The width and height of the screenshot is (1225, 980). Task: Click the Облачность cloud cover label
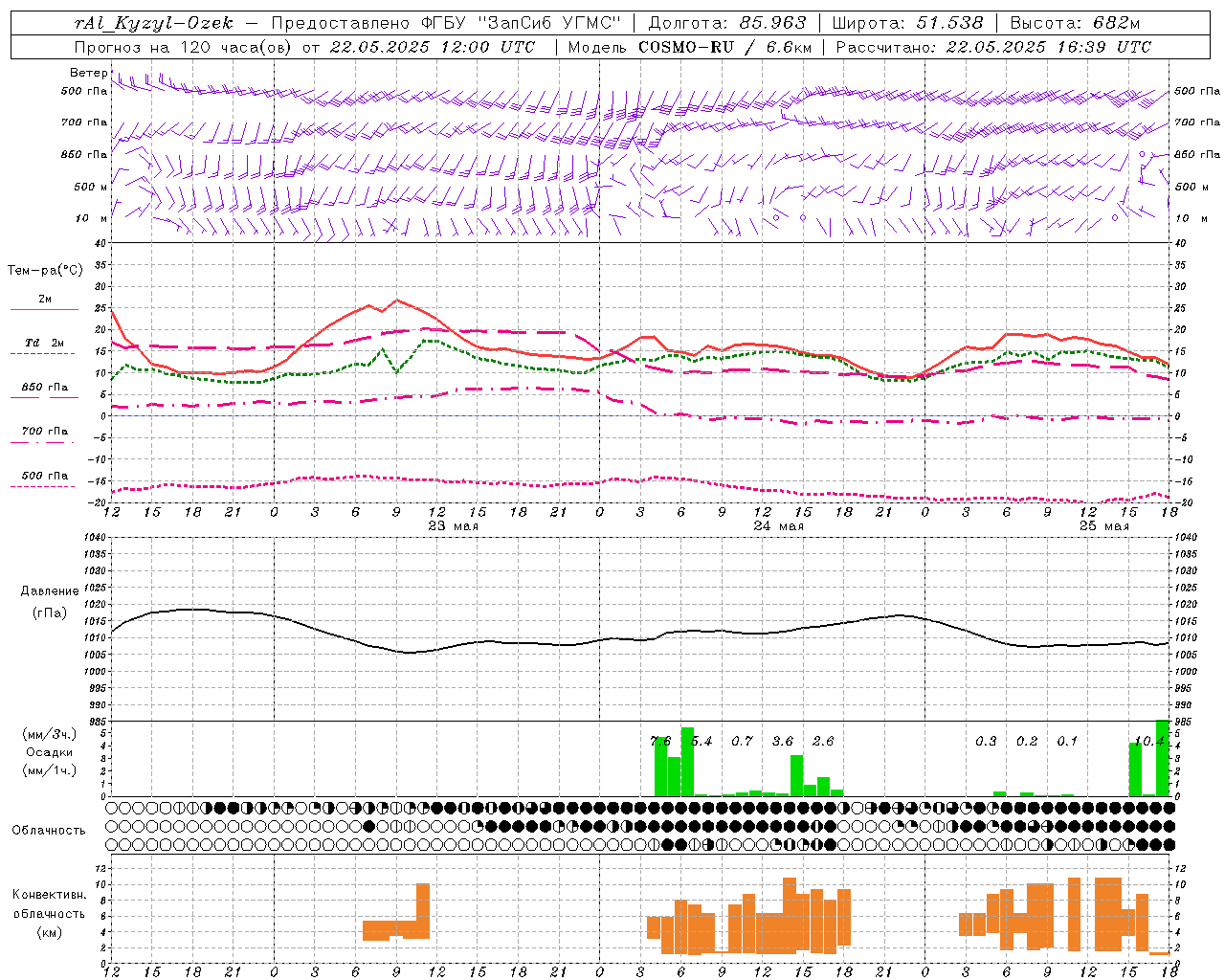[49, 831]
